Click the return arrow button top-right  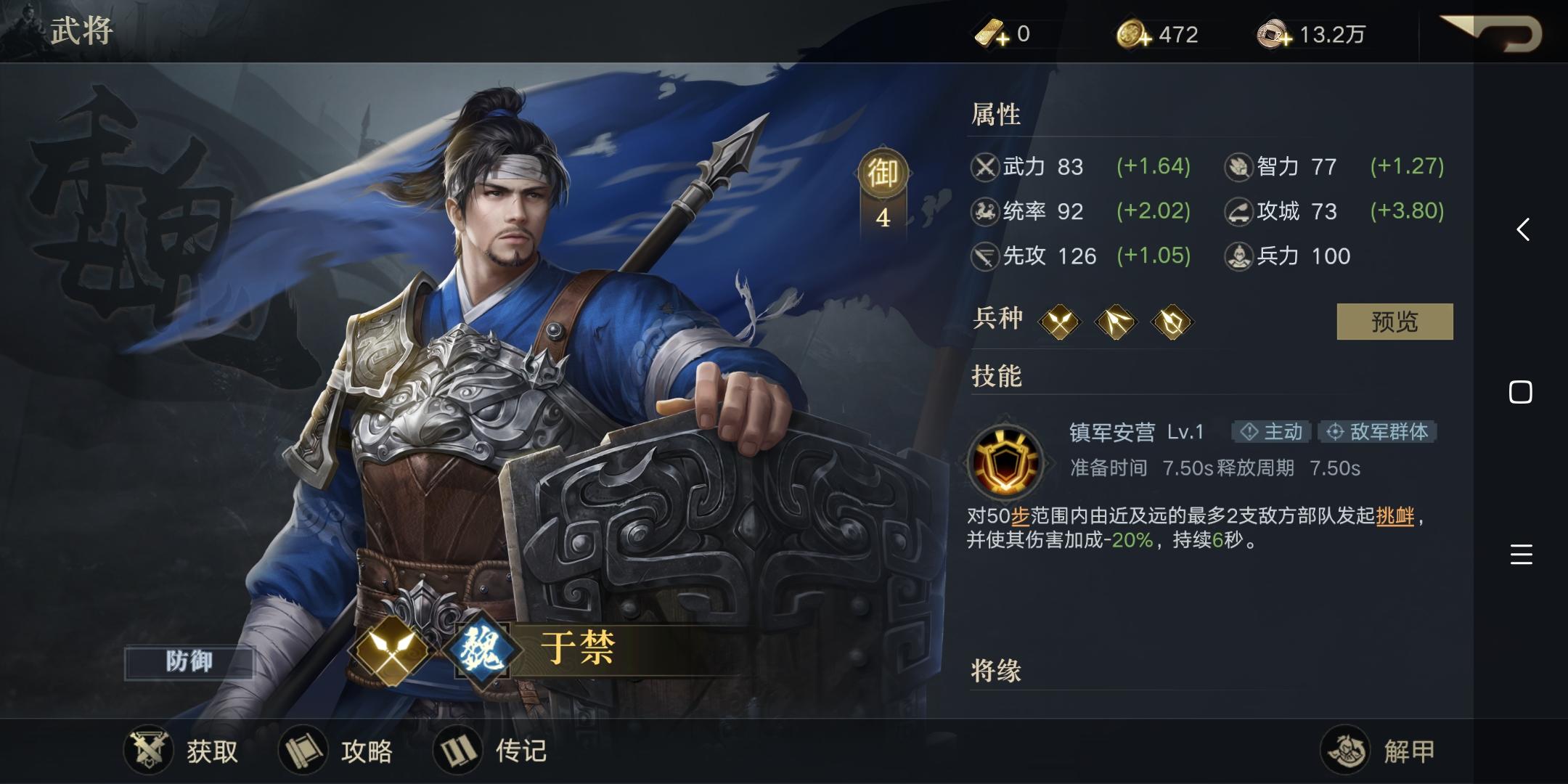click(x=1491, y=33)
